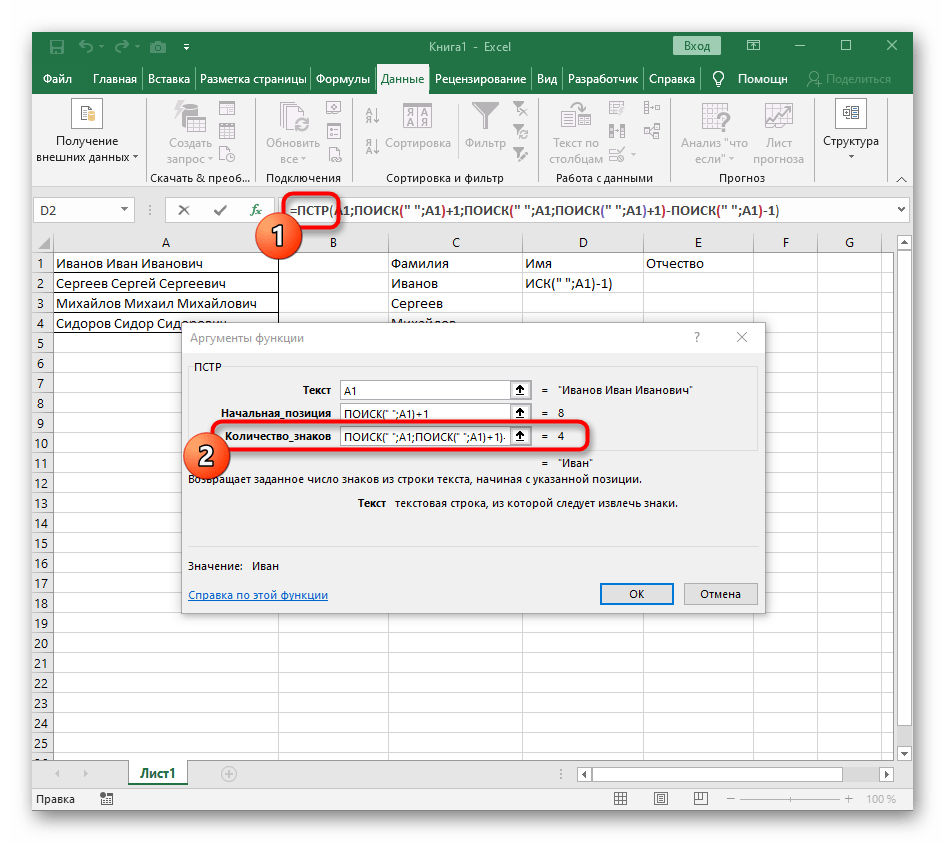Click the Сортировка button
The width and height of the screenshot is (945, 843).
tap(418, 127)
